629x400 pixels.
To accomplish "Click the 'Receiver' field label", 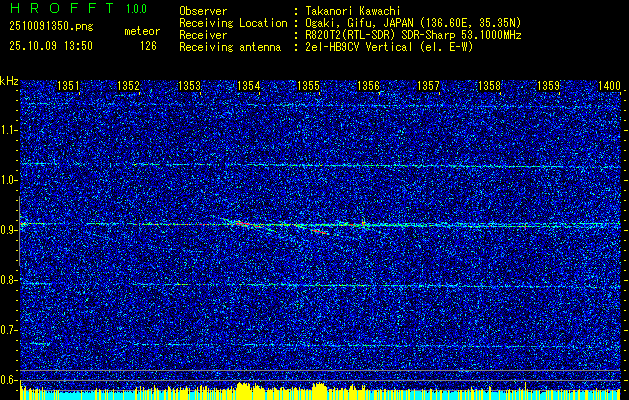I will point(203,35).
